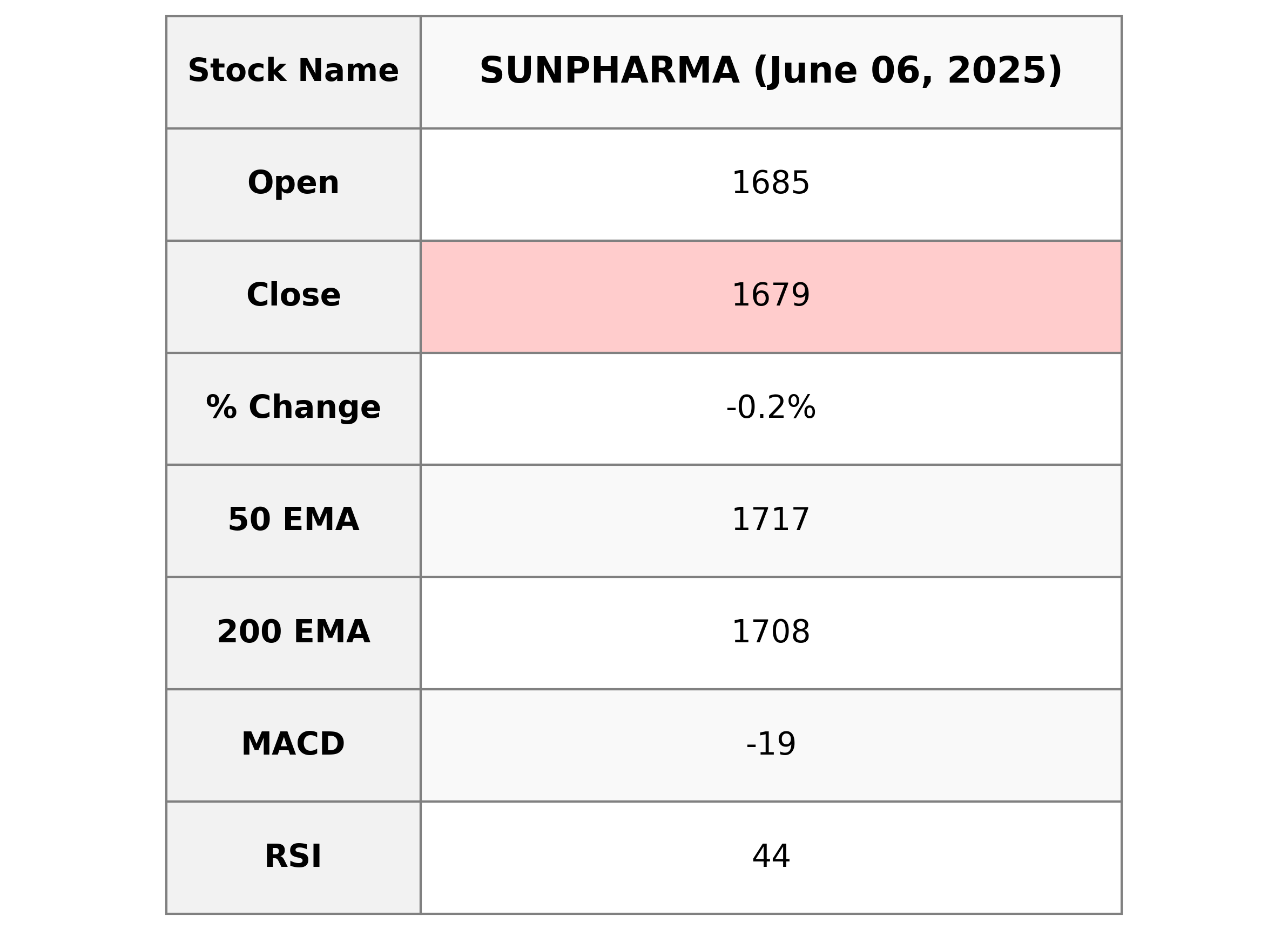Click the word SUNPHARMA in the header
This screenshot has width=1288, height=930.
click(x=609, y=71)
